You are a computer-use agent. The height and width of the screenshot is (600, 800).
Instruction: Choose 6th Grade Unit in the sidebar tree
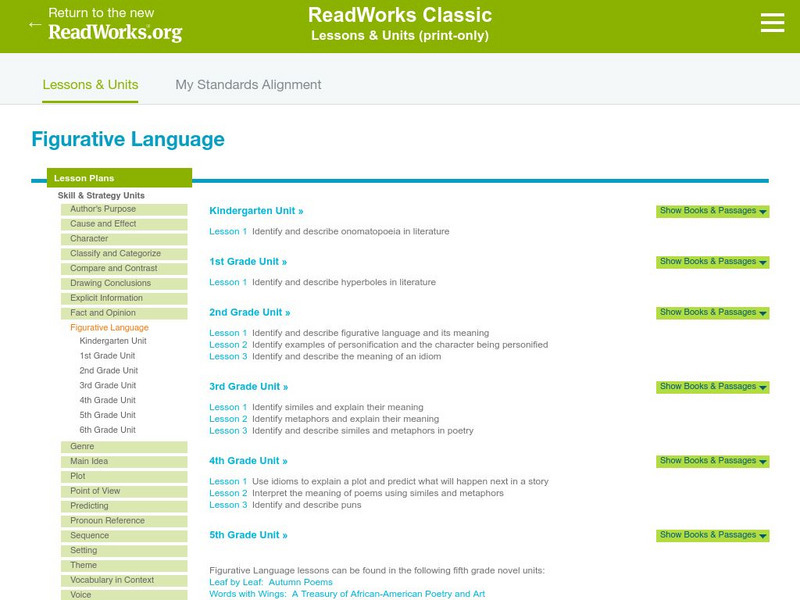tap(108, 430)
